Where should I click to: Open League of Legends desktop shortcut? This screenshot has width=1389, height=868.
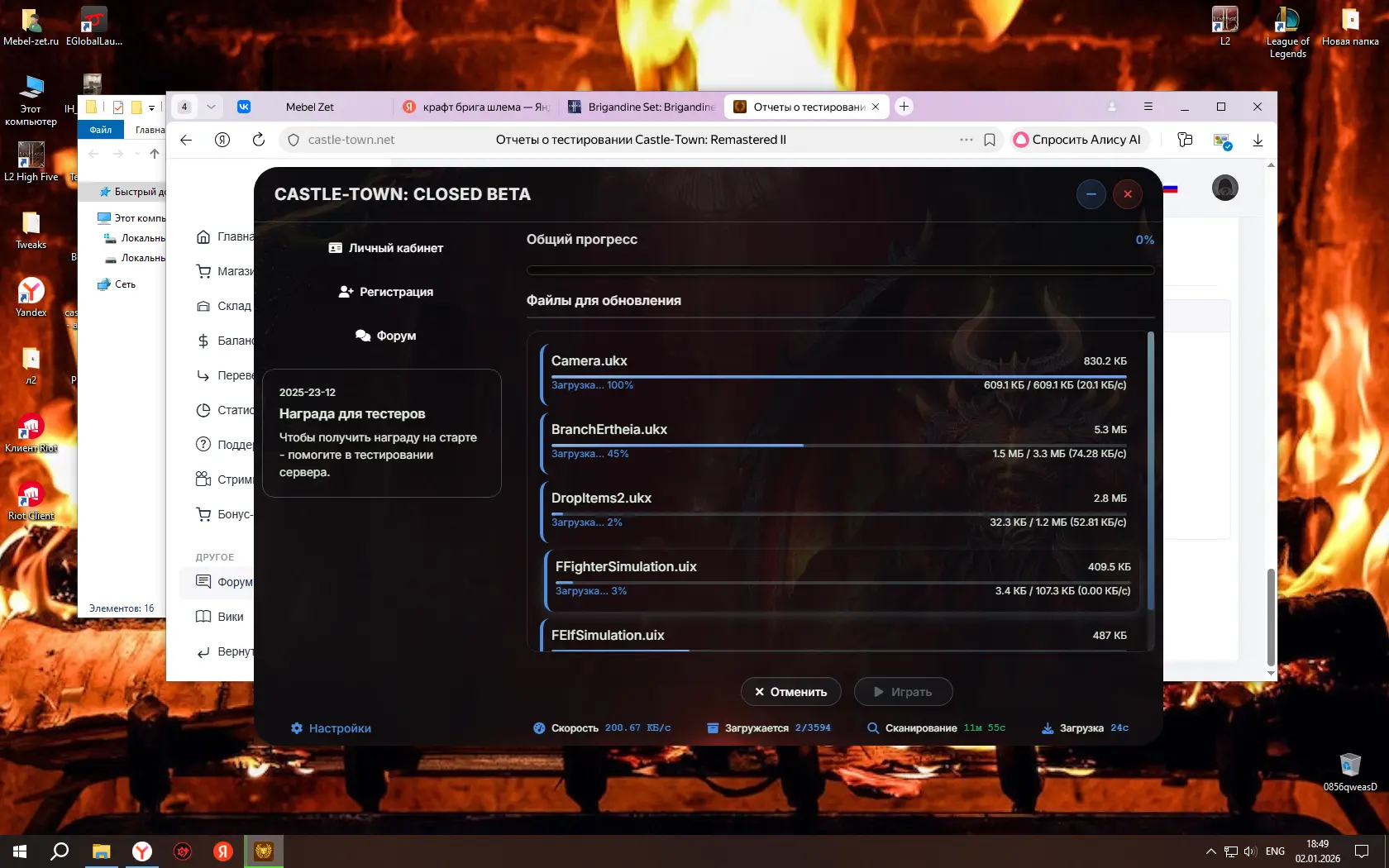point(1287,31)
